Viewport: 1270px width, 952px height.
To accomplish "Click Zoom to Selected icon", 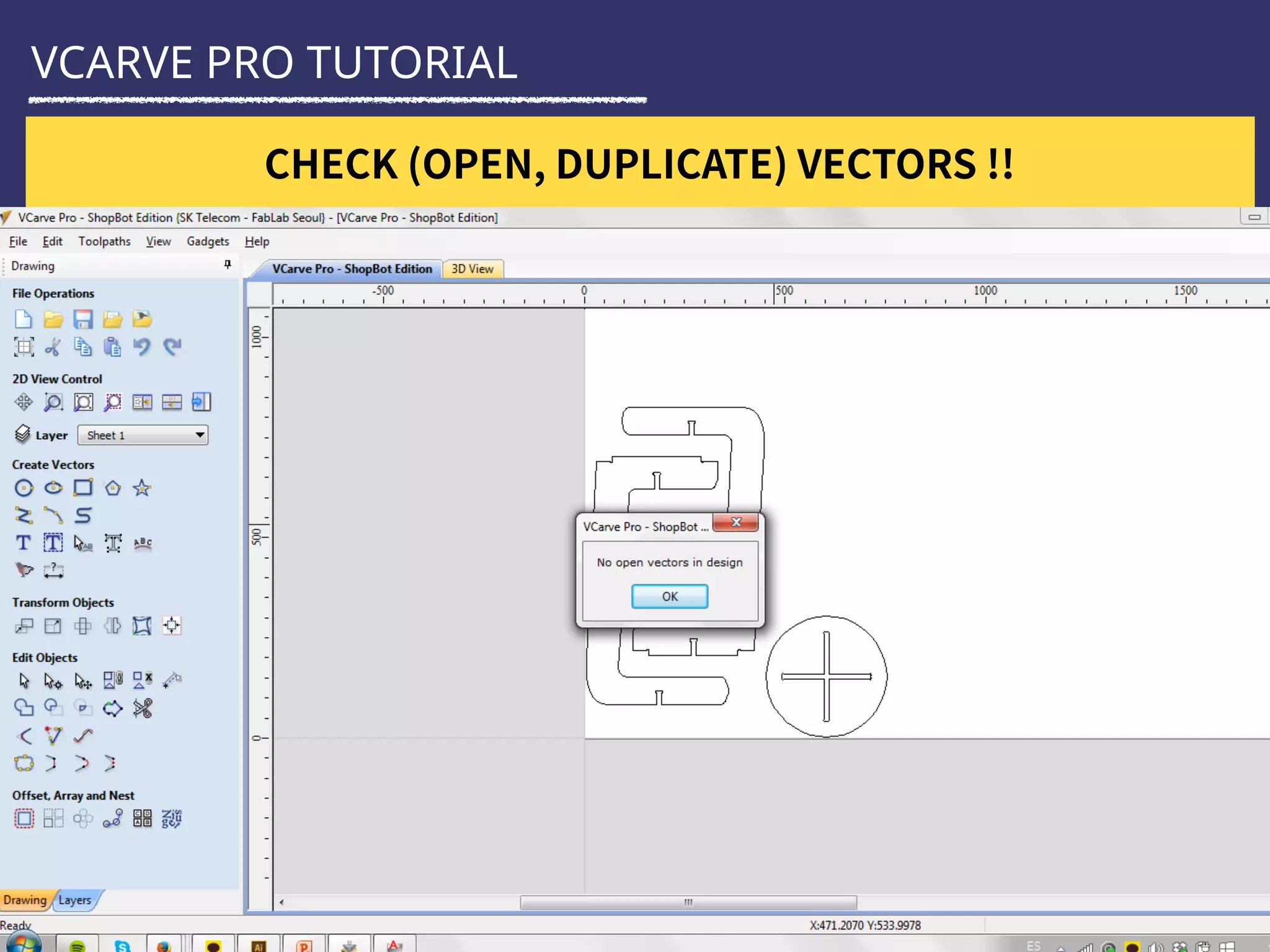I will pyautogui.click(x=112, y=402).
